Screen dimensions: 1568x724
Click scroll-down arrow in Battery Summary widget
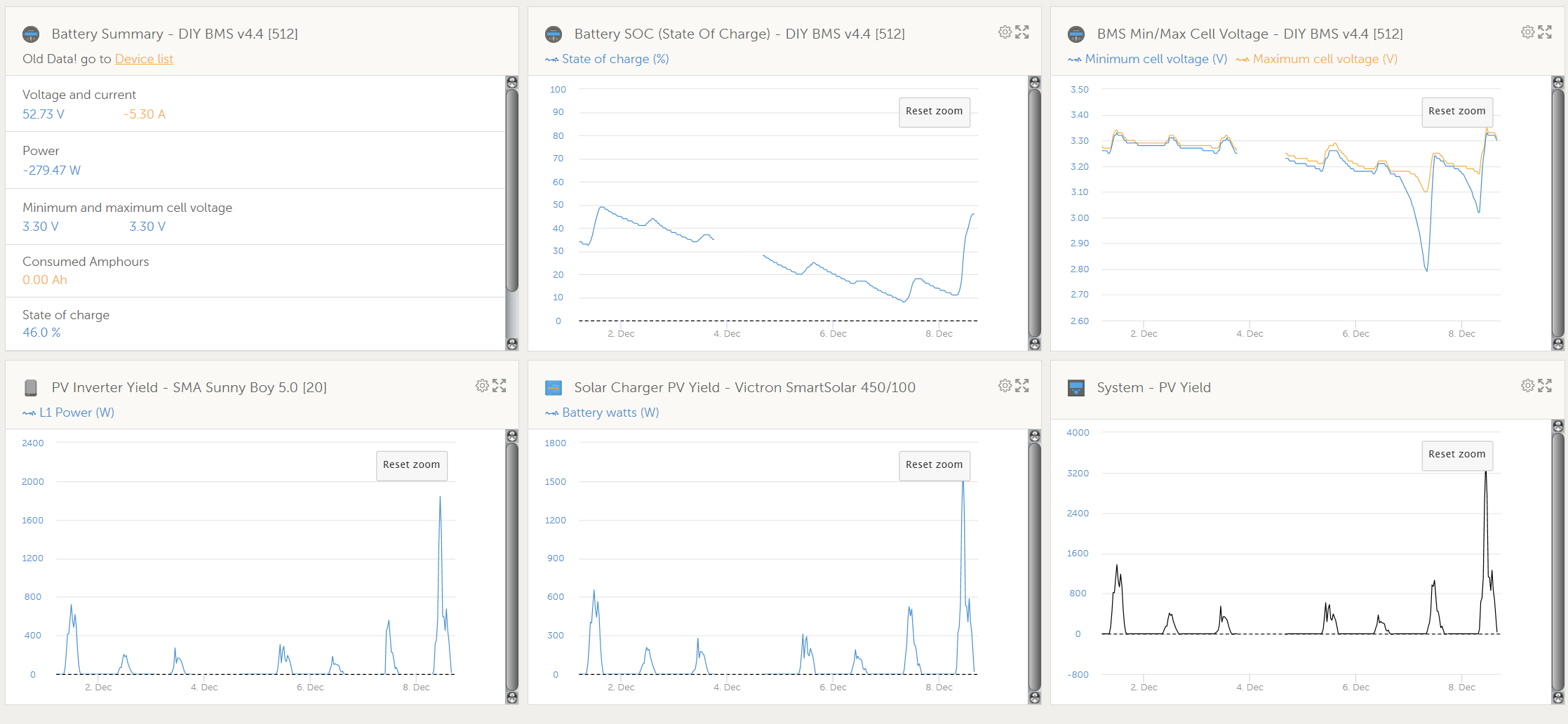(x=512, y=344)
